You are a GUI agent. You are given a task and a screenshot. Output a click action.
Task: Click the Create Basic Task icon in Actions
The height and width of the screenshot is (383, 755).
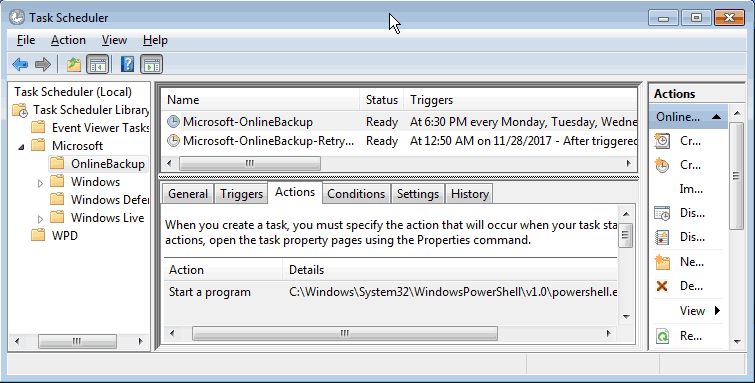pyautogui.click(x=662, y=141)
